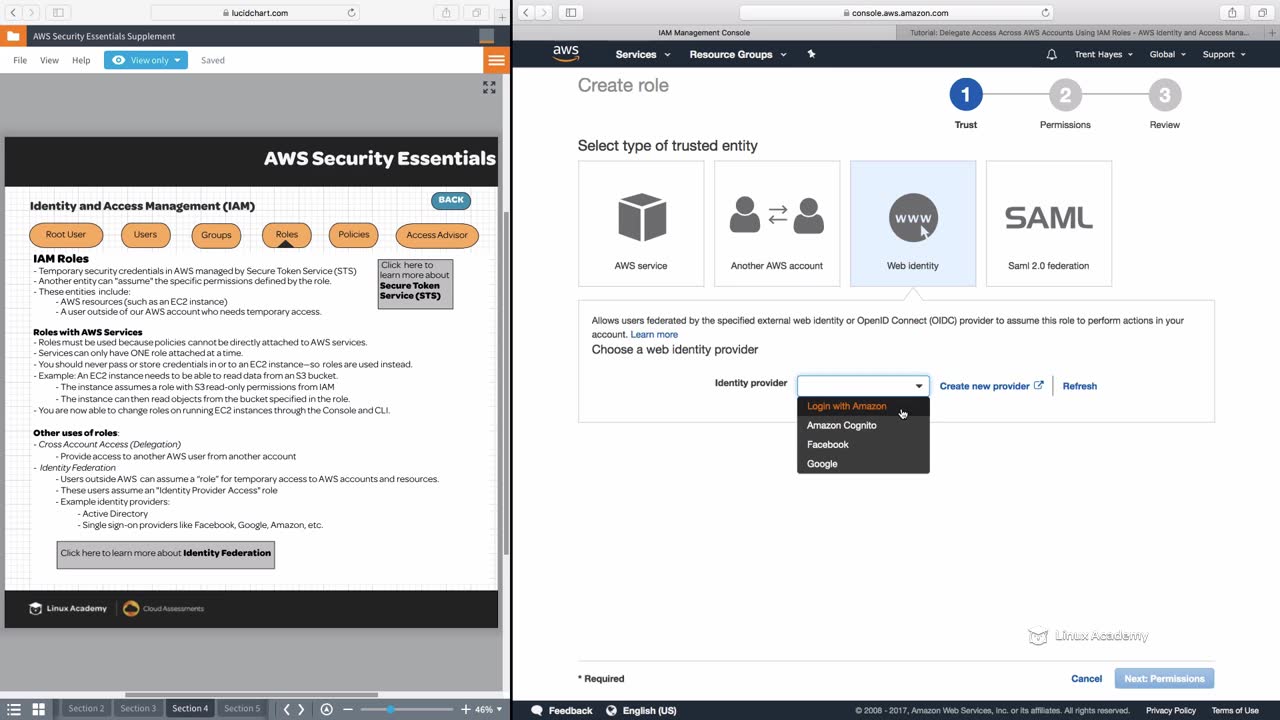The height and width of the screenshot is (720, 1280).
Task: Switch to Section 5 page tab
Action: point(241,709)
